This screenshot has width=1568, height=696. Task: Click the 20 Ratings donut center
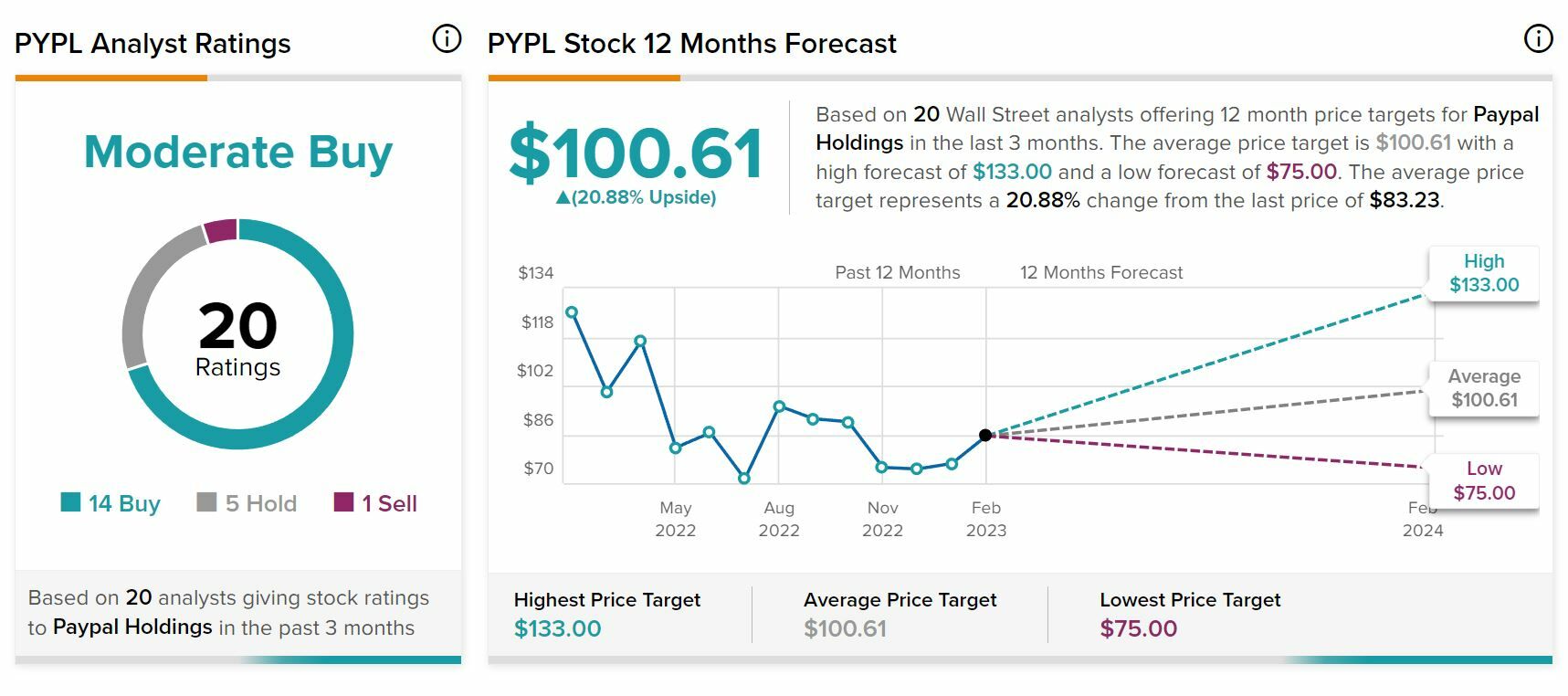(237, 338)
